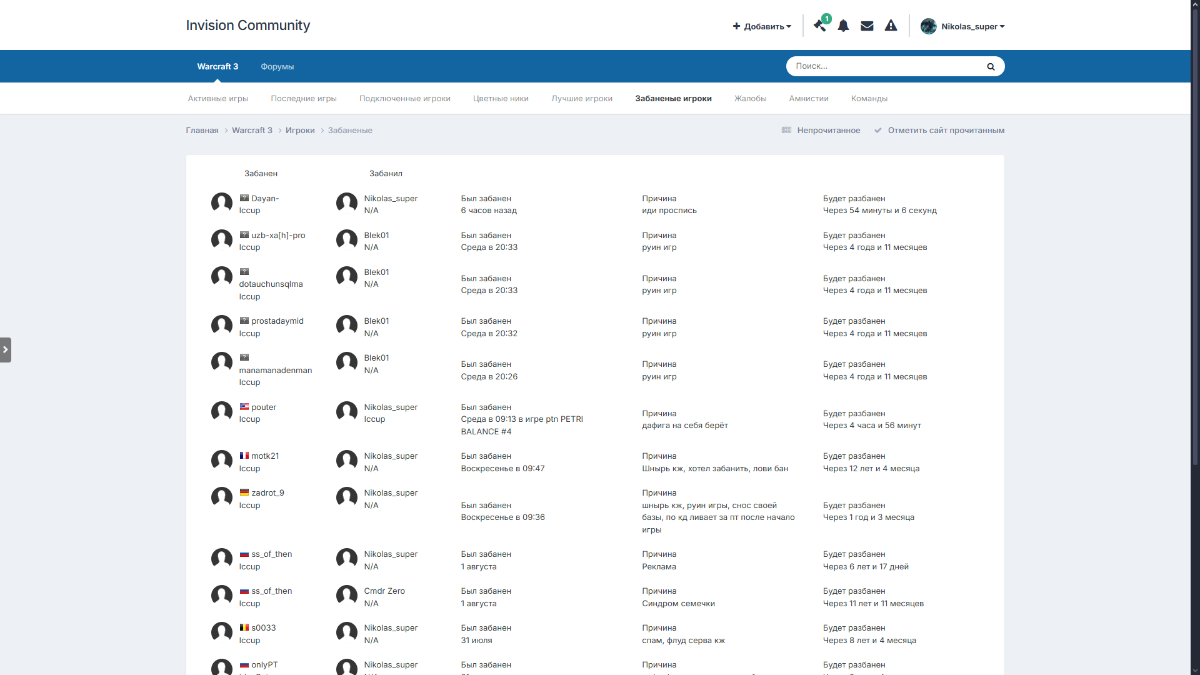Expand the left side panel arrow
The image size is (1200, 675).
click(5, 349)
